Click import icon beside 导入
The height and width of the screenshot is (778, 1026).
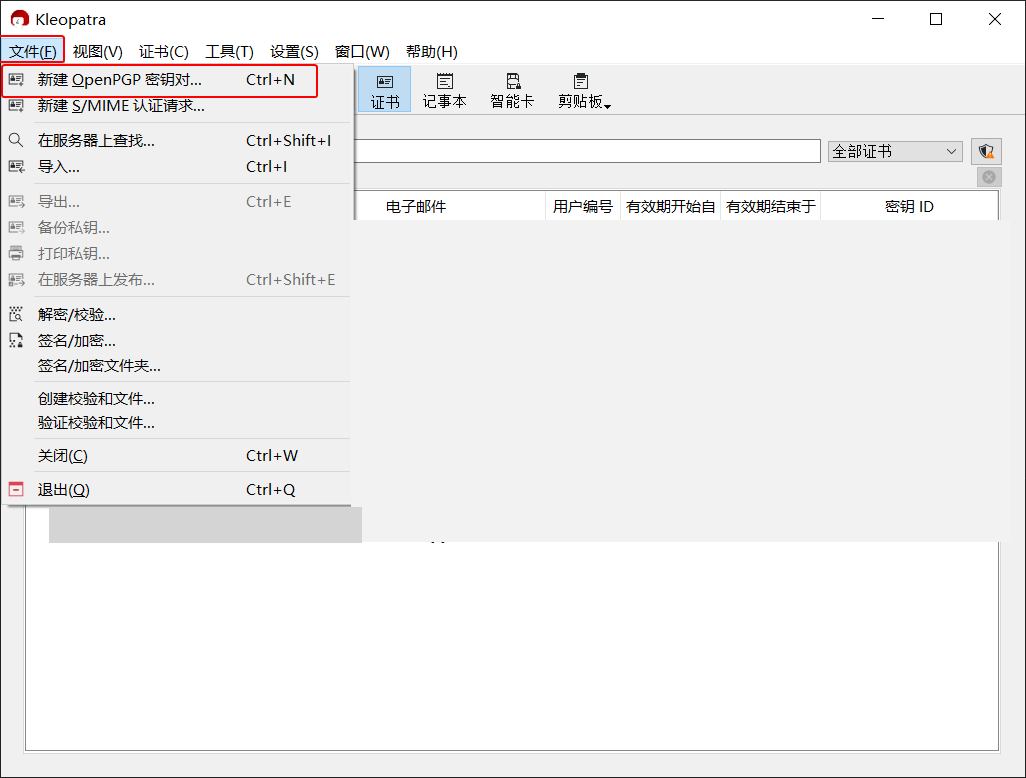click(x=16, y=167)
